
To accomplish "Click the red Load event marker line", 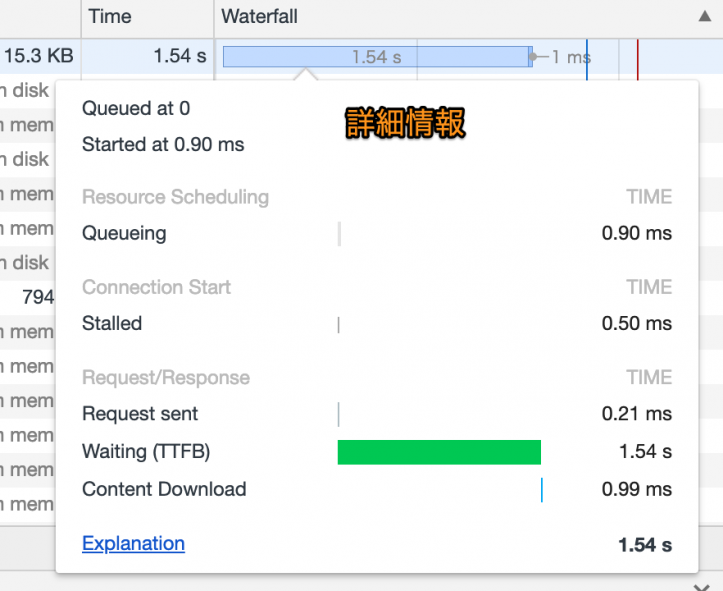I will pyautogui.click(x=637, y=56).
